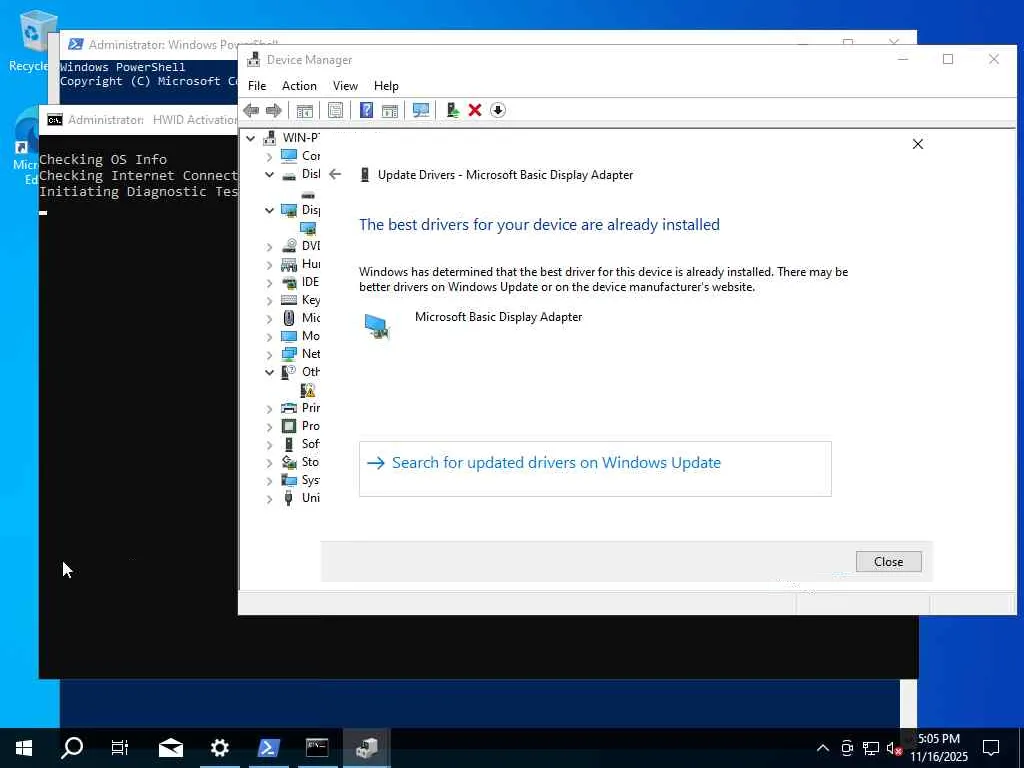Expand the Human Interface Devices chevron
The height and width of the screenshot is (768, 1024).
tap(269, 264)
